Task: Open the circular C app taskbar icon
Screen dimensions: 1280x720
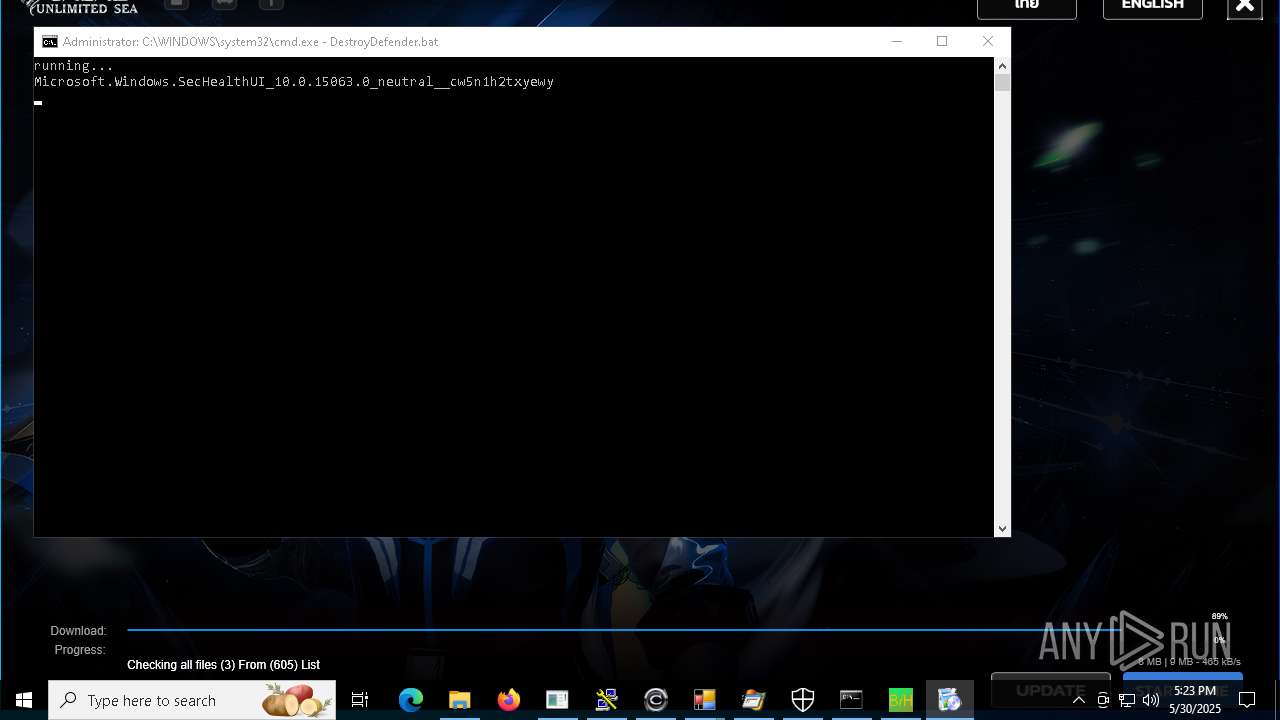Action: pos(656,700)
